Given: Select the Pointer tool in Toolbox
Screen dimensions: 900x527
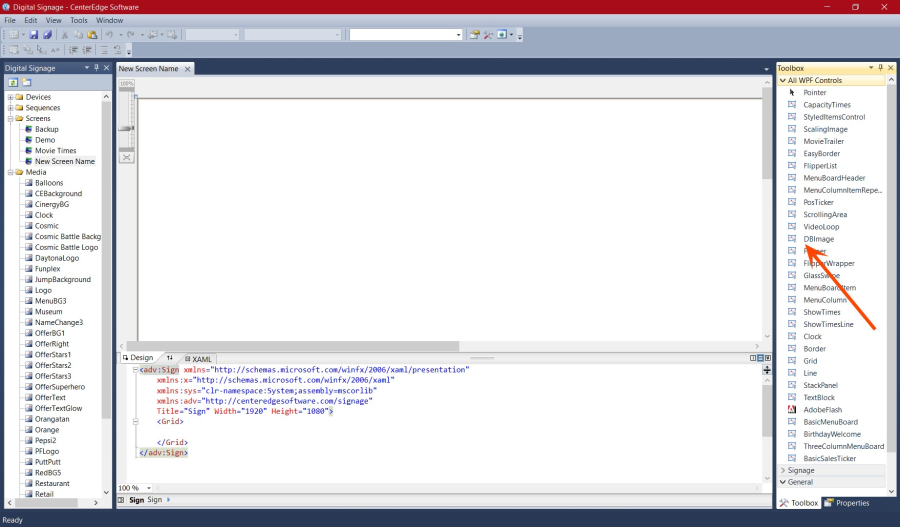Looking at the screenshot, I should [814, 92].
